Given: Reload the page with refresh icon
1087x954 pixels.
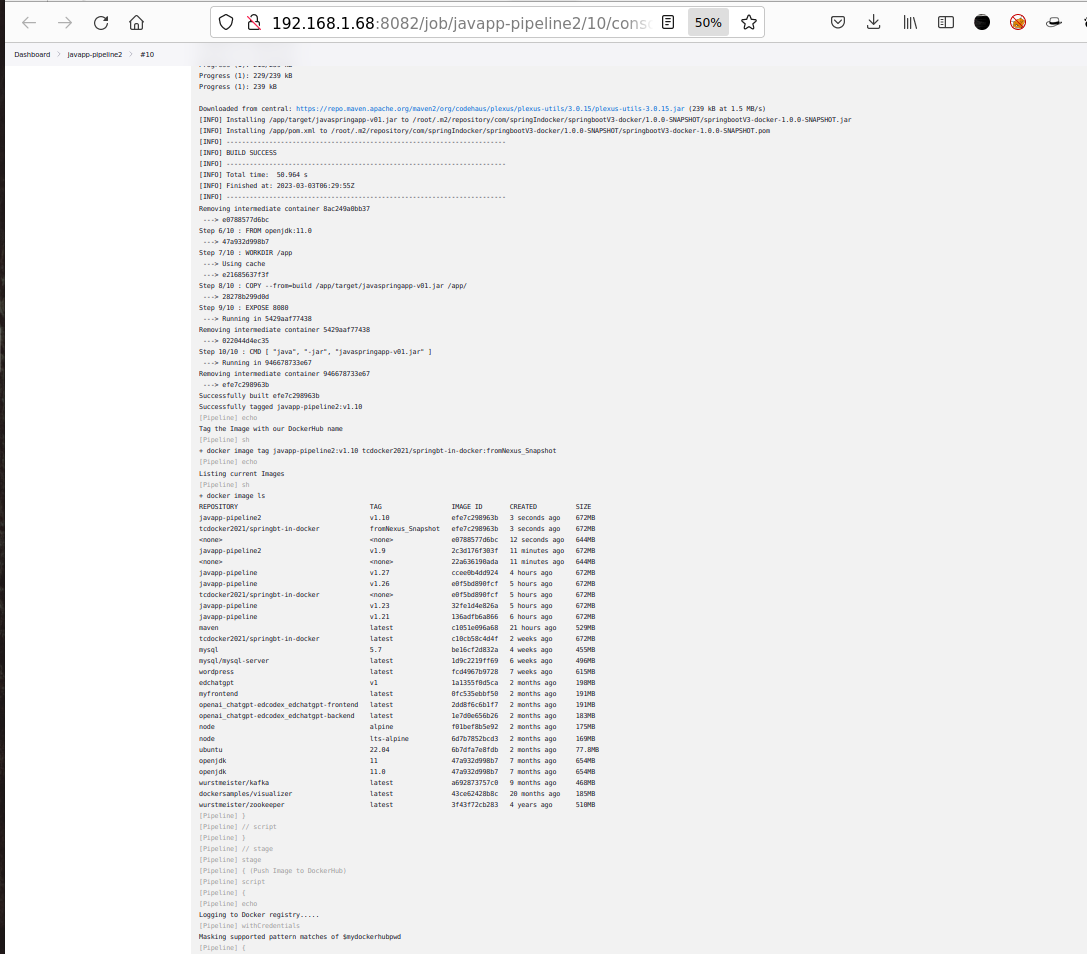Looking at the screenshot, I should (x=101, y=23).
